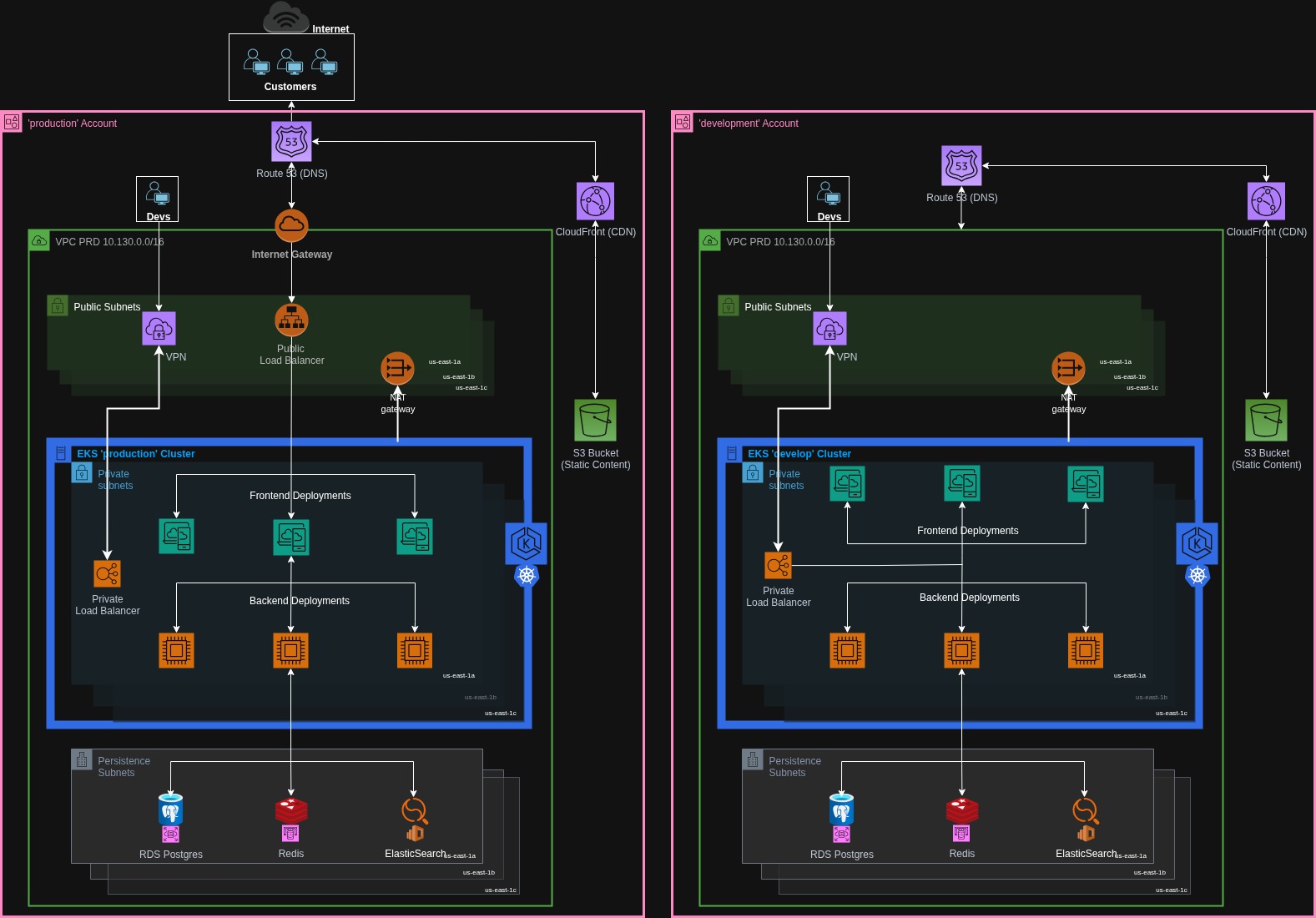Select the S3 Bucket icon in production account
1316x918 pixels.
pos(596,420)
